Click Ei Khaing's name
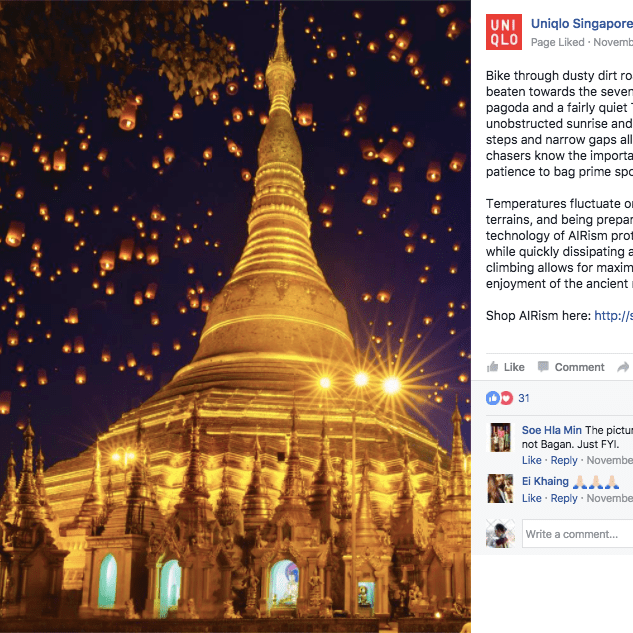The height and width of the screenshot is (633, 633). point(545,481)
